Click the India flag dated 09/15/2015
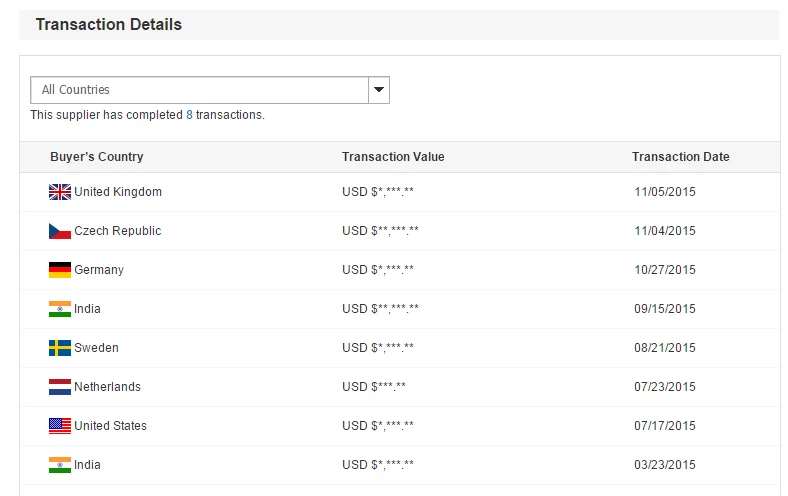The height and width of the screenshot is (496, 788). coord(60,309)
